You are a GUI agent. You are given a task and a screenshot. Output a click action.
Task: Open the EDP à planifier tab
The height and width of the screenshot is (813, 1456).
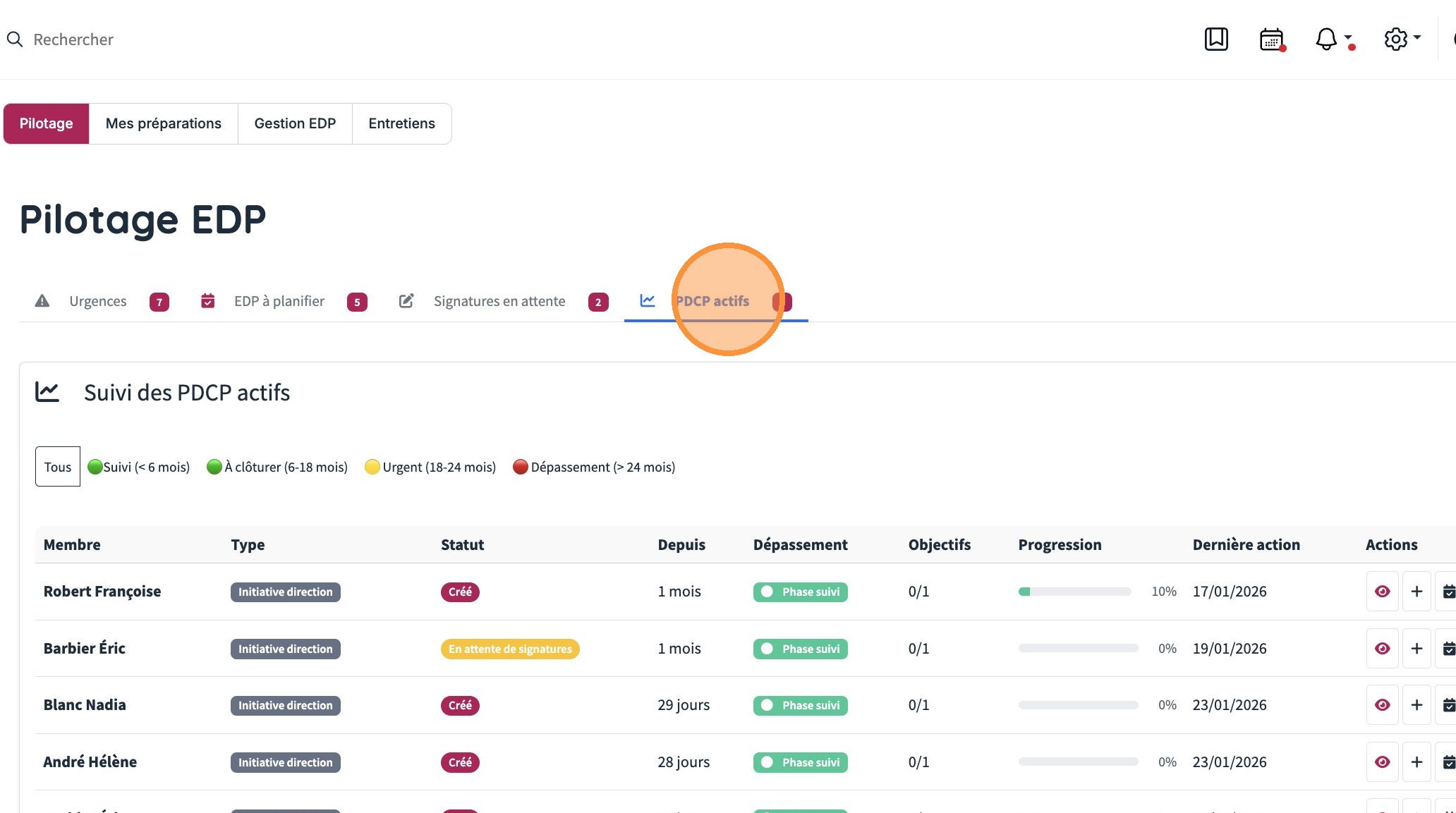(x=279, y=301)
